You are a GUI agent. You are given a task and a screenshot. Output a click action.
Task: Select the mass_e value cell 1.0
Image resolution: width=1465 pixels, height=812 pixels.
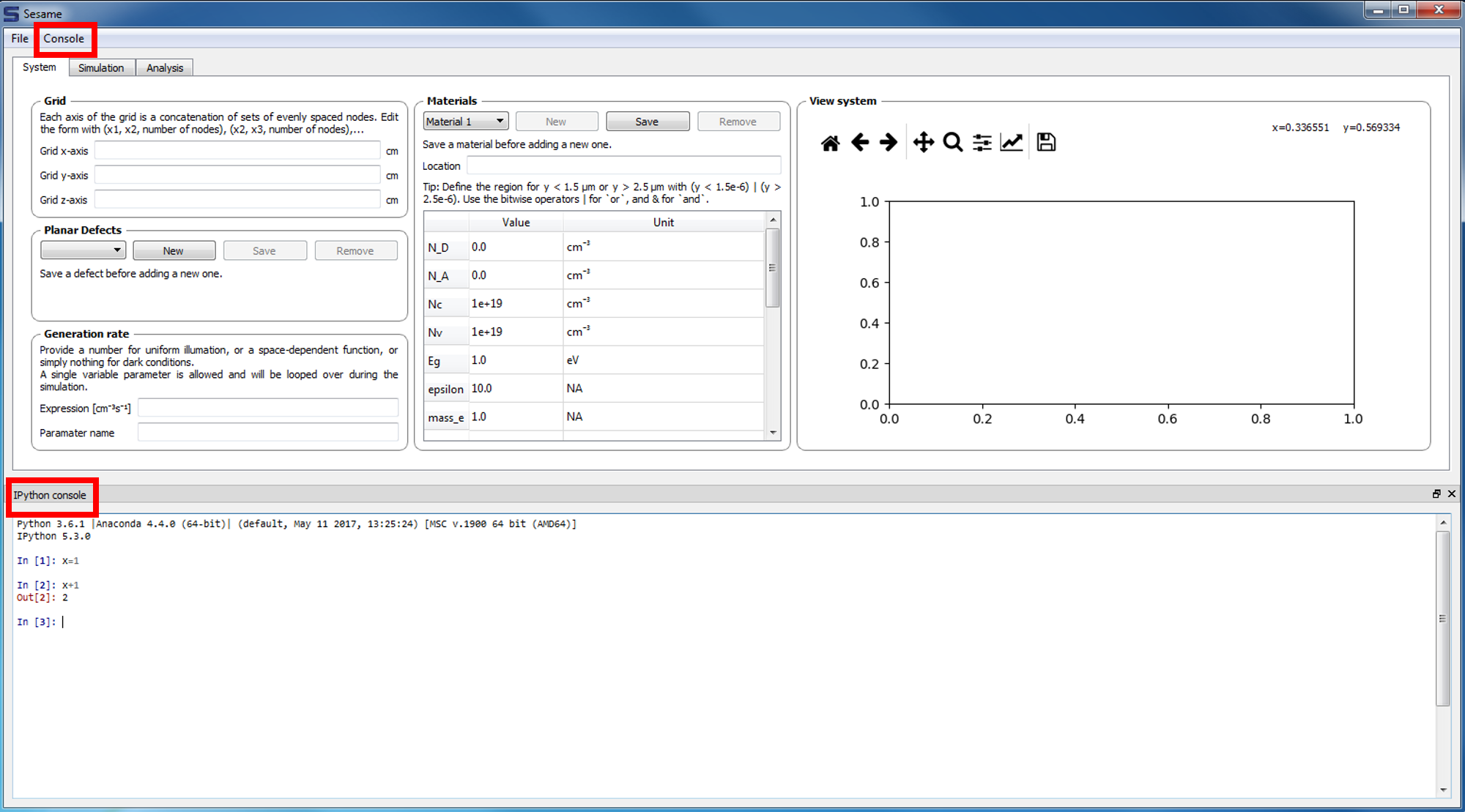click(516, 417)
